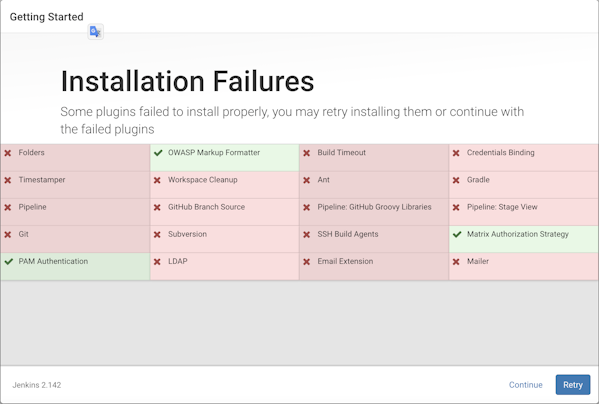Click the red X next to Git
The height and width of the screenshot is (404, 599).
click(x=8, y=234)
